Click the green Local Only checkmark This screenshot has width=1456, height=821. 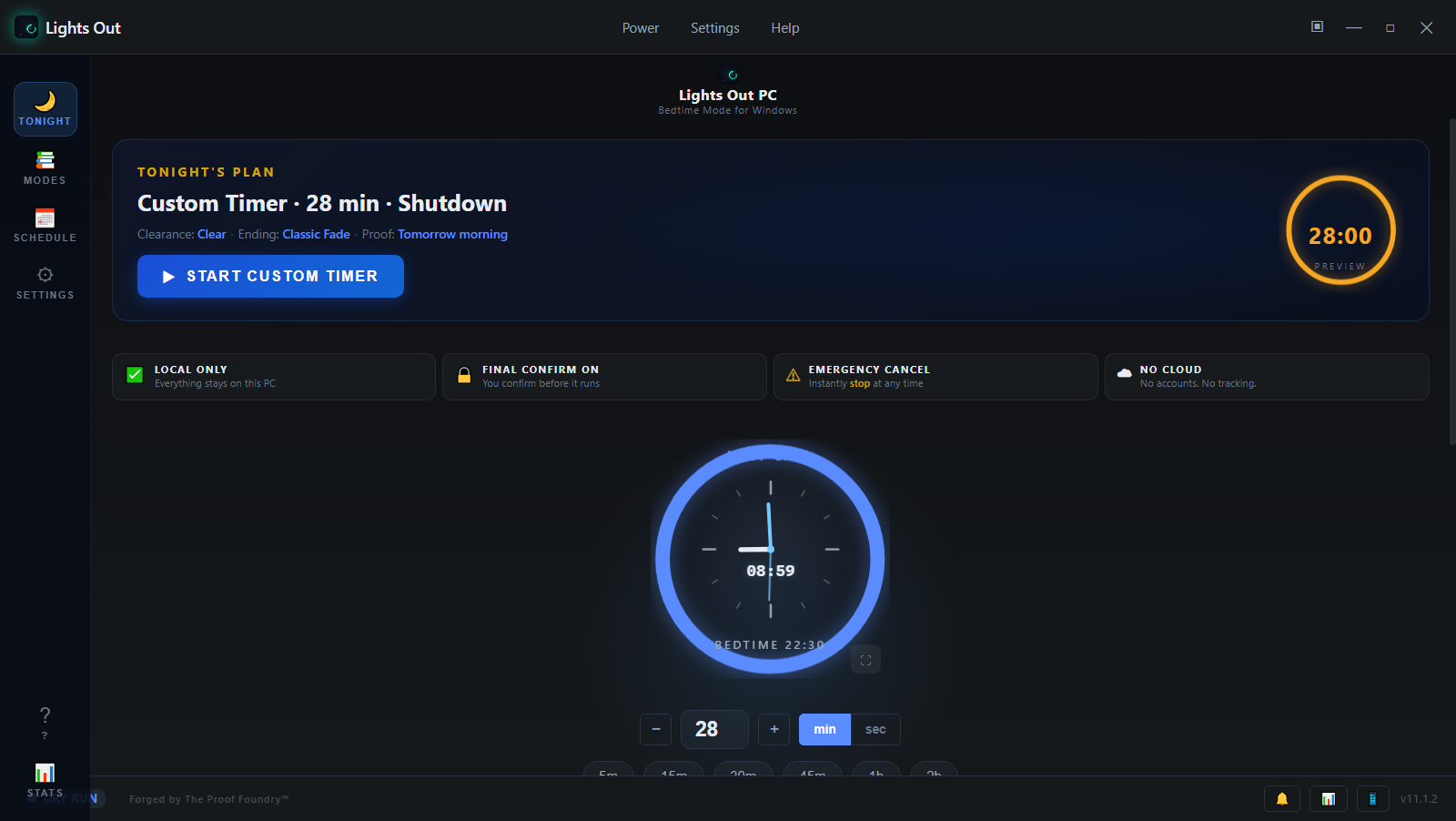coord(135,375)
